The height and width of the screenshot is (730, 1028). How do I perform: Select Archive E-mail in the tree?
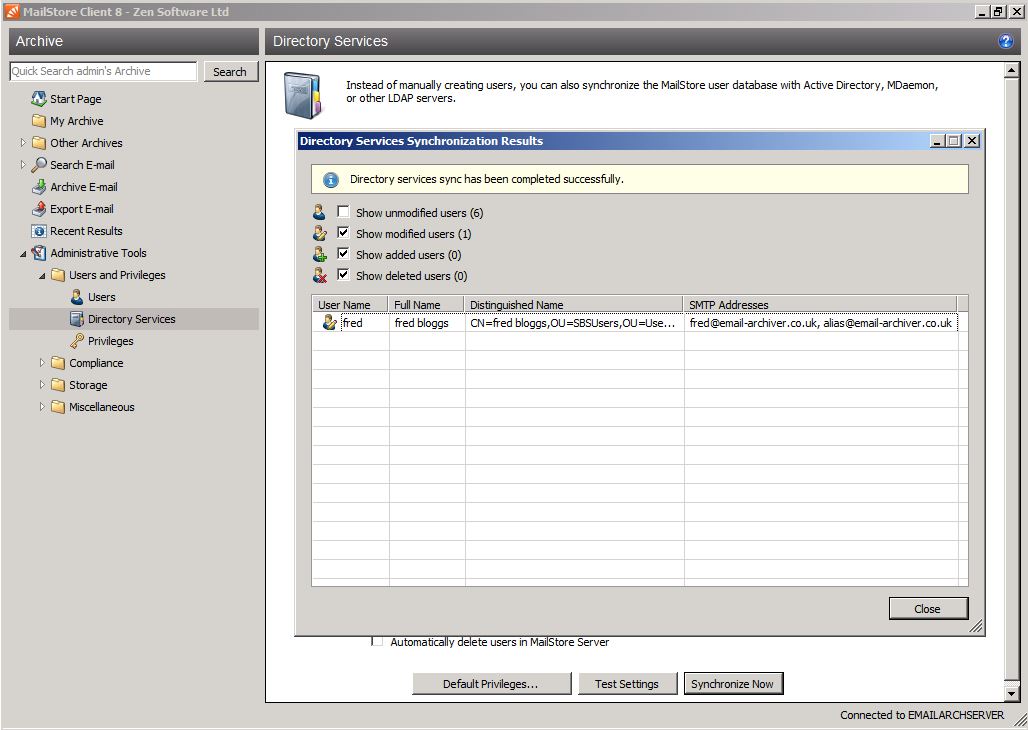coord(84,187)
